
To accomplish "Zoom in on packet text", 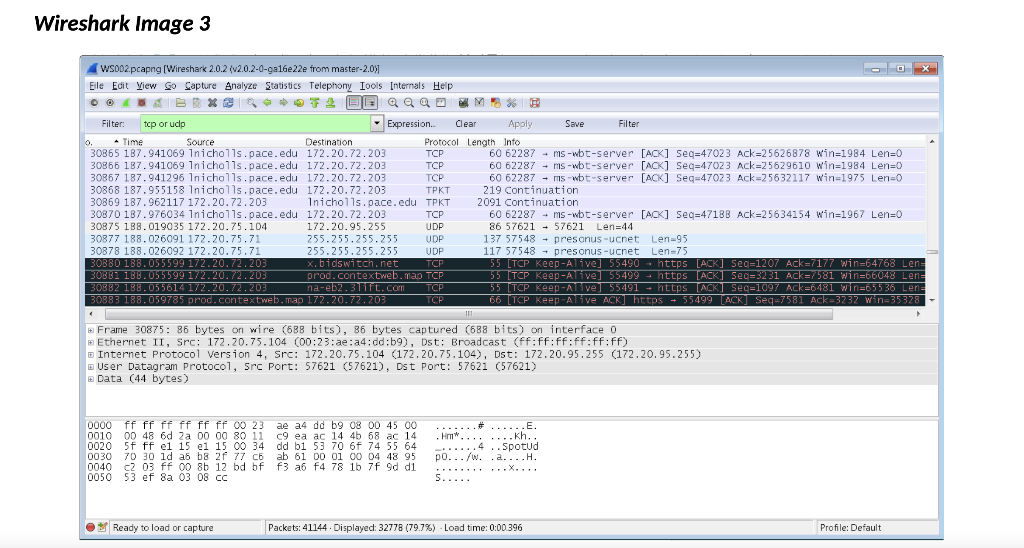I will 392,103.
